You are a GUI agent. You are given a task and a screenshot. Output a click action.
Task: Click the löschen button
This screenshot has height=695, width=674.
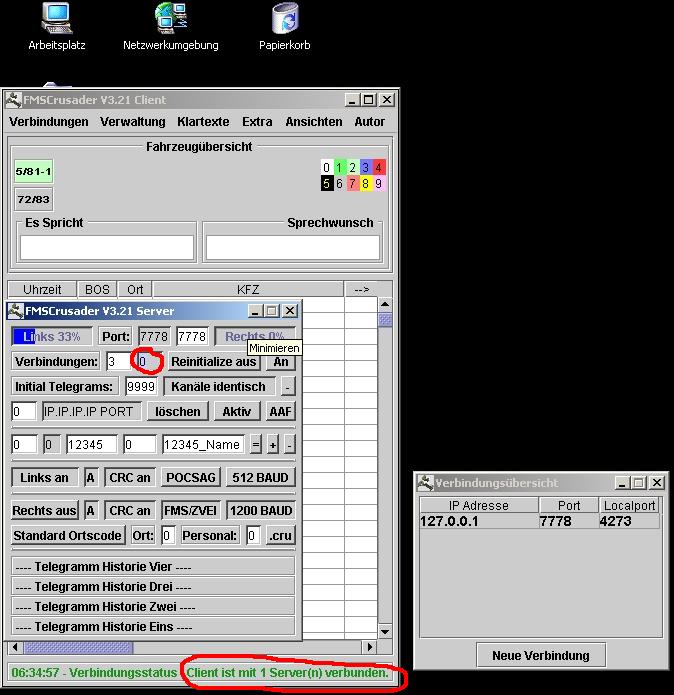178,411
